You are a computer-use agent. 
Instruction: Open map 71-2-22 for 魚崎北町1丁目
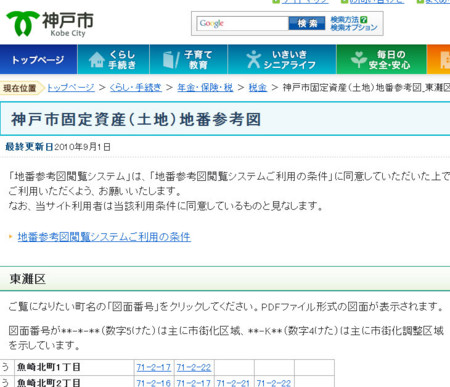click(x=194, y=368)
